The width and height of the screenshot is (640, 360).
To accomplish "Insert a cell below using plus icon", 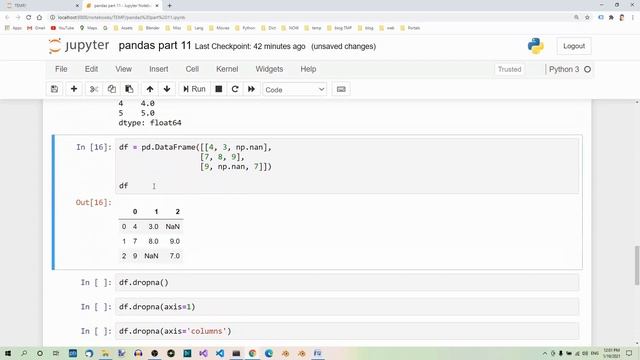I will (74, 89).
